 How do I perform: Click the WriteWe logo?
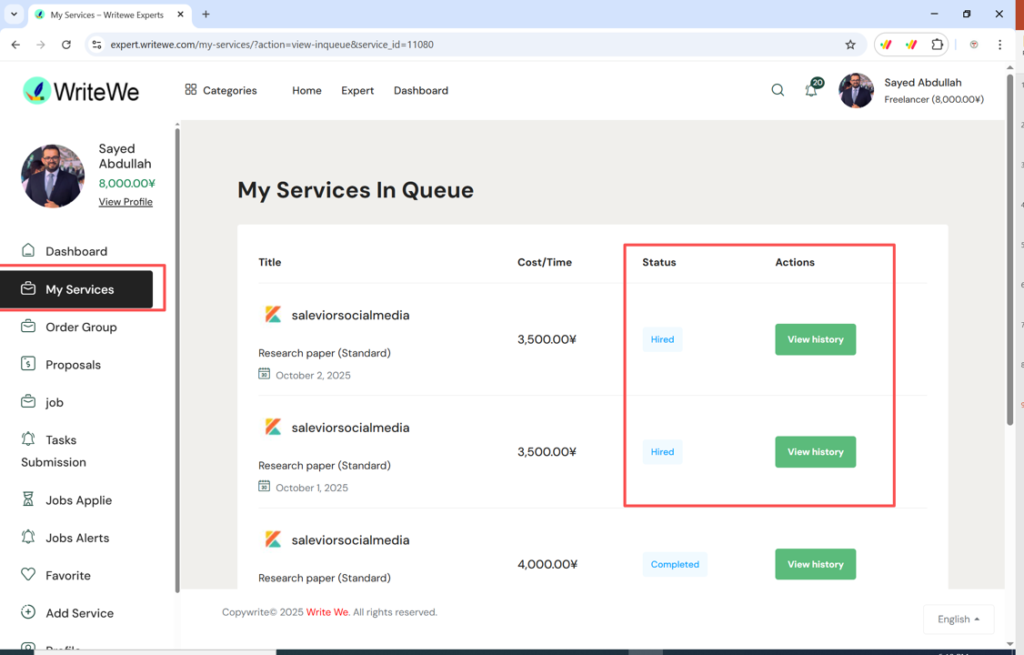coord(82,91)
